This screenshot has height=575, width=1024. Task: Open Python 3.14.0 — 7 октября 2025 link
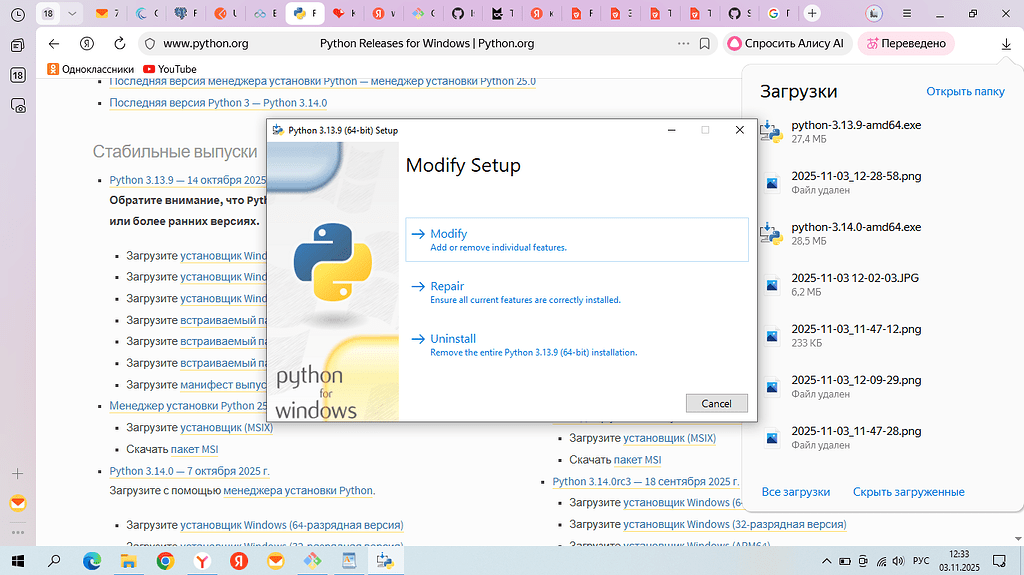pyautogui.click(x=189, y=471)
